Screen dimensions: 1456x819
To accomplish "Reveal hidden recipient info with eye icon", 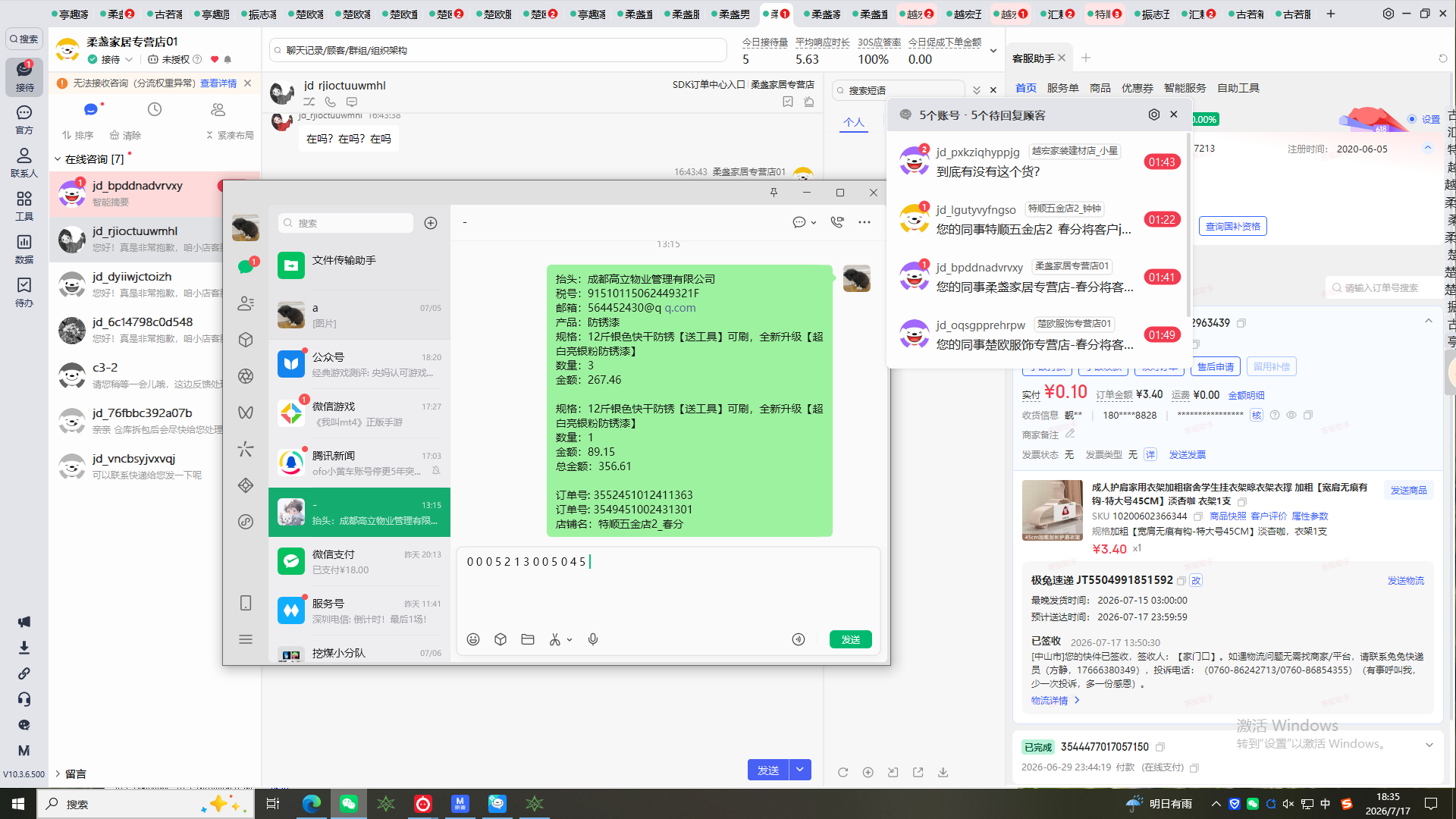I will pyautogui.click(x=1291, y=415).
